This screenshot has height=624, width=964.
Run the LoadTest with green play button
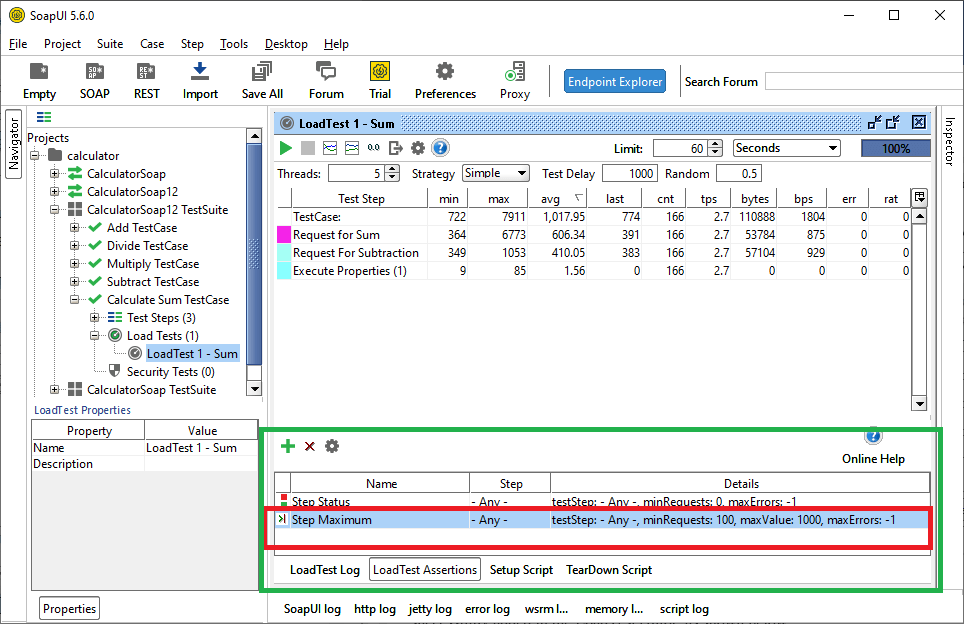[286, 148]
